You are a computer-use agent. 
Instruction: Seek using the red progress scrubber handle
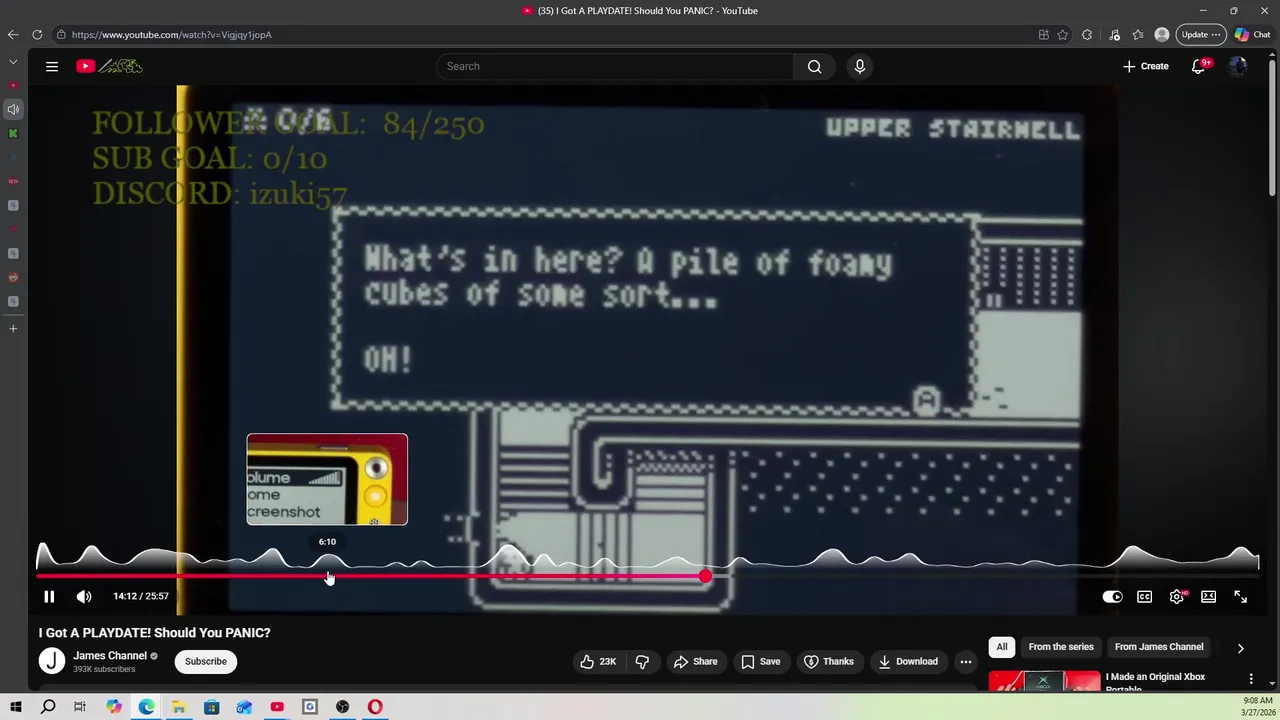(x=706, y=576)
